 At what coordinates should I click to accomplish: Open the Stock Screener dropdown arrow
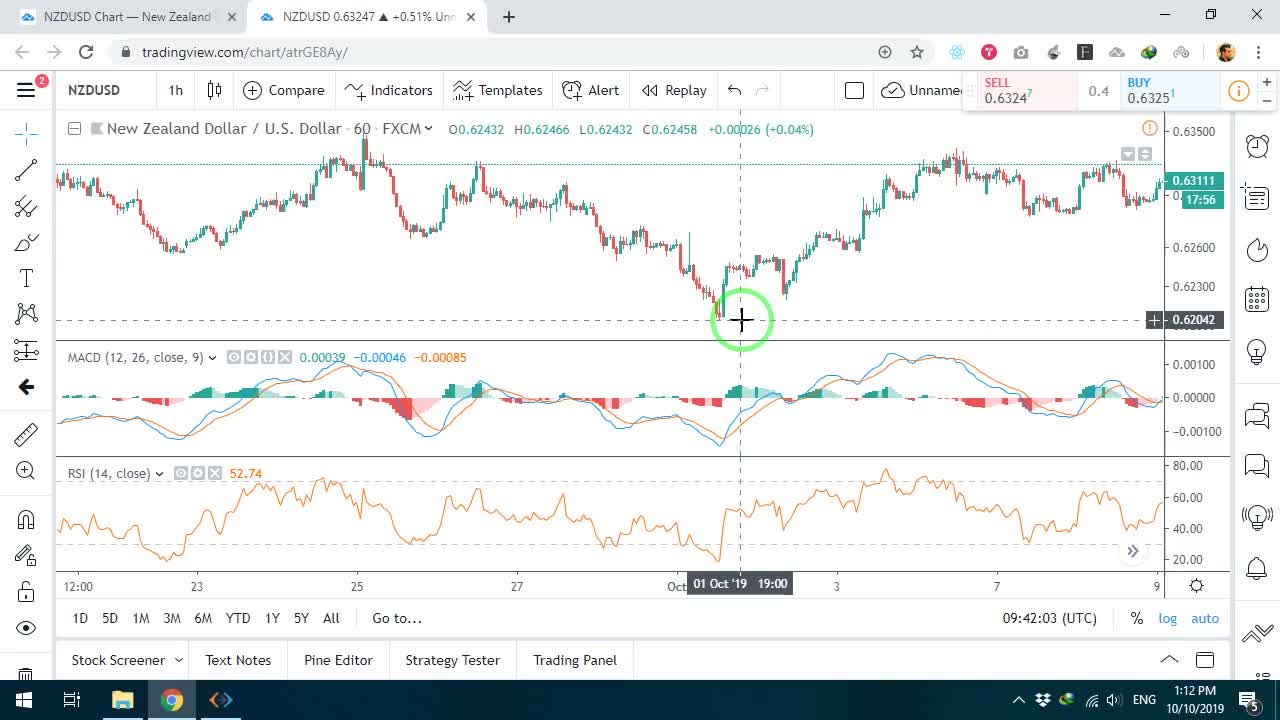point(179,660)
